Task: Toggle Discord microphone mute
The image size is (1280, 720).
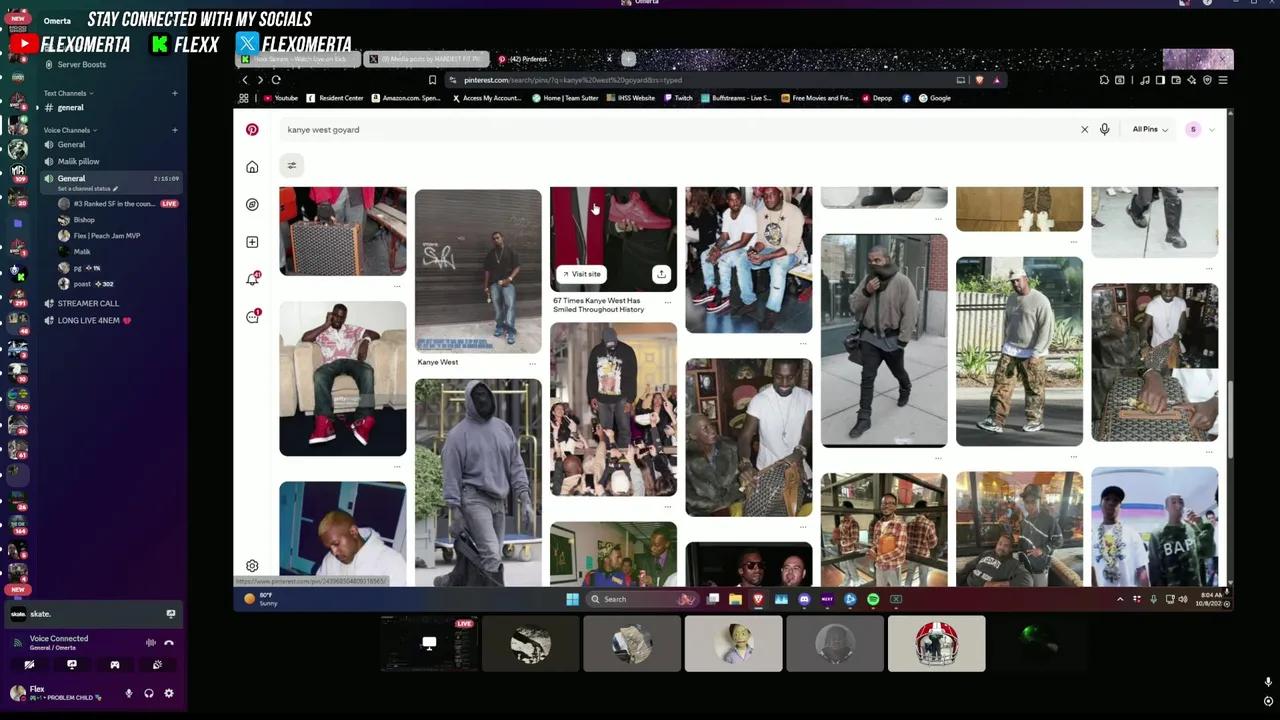Action: [128, 693]
